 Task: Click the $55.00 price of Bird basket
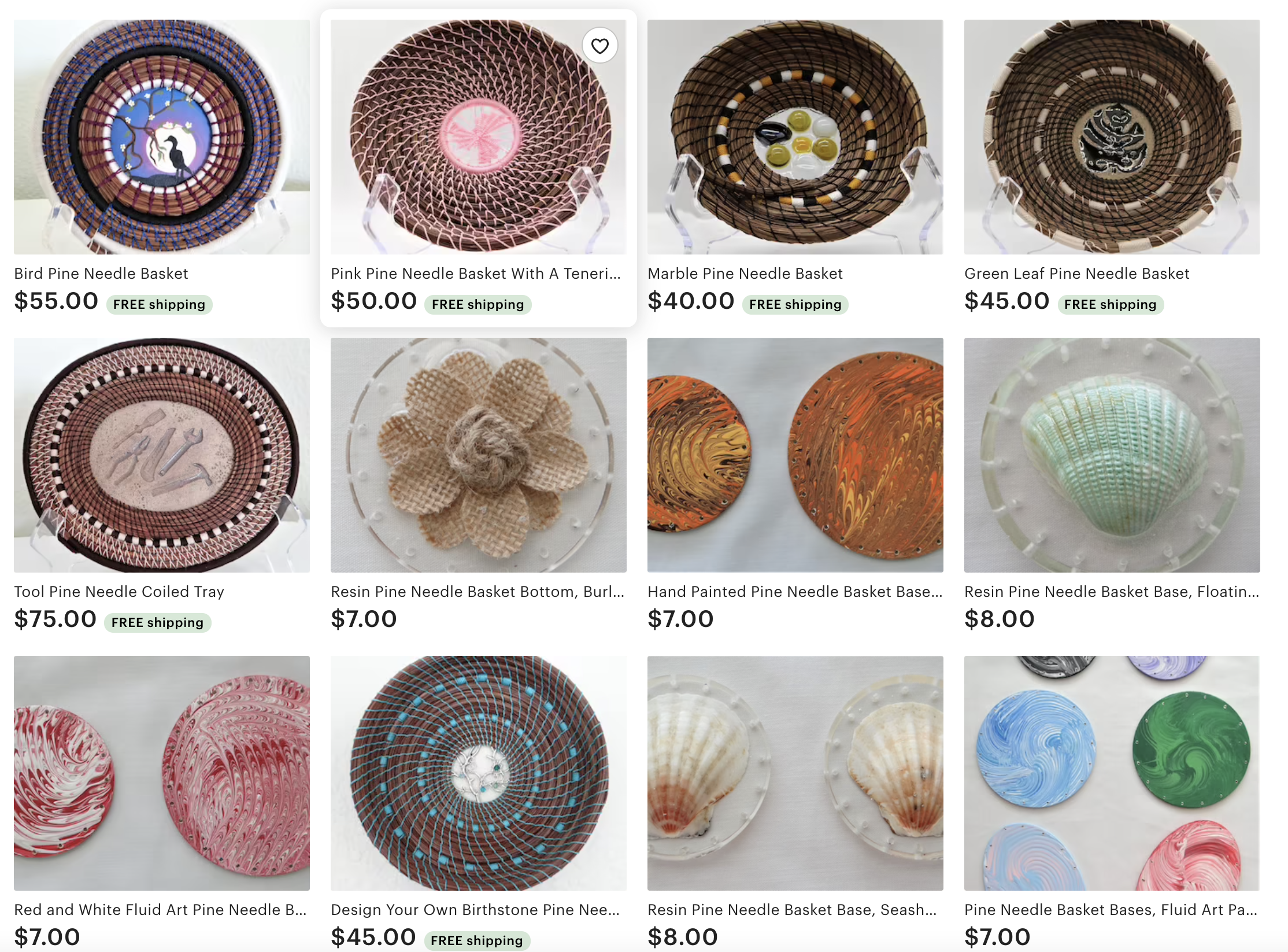click(x=56, y=301)
